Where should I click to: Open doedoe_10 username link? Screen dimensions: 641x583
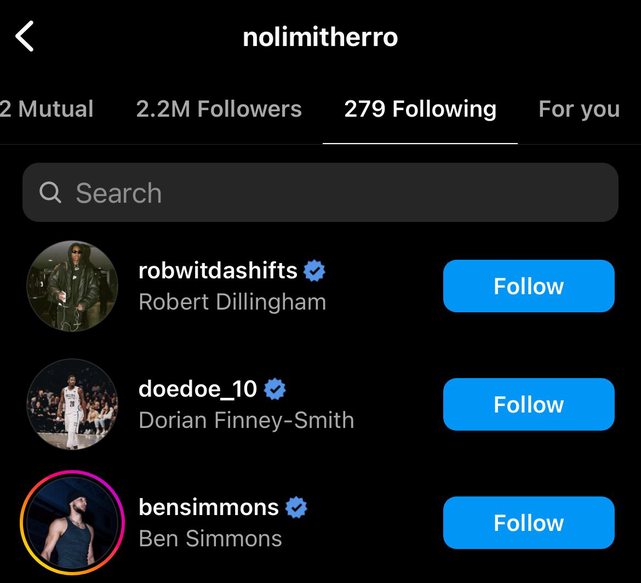[198, 389]
